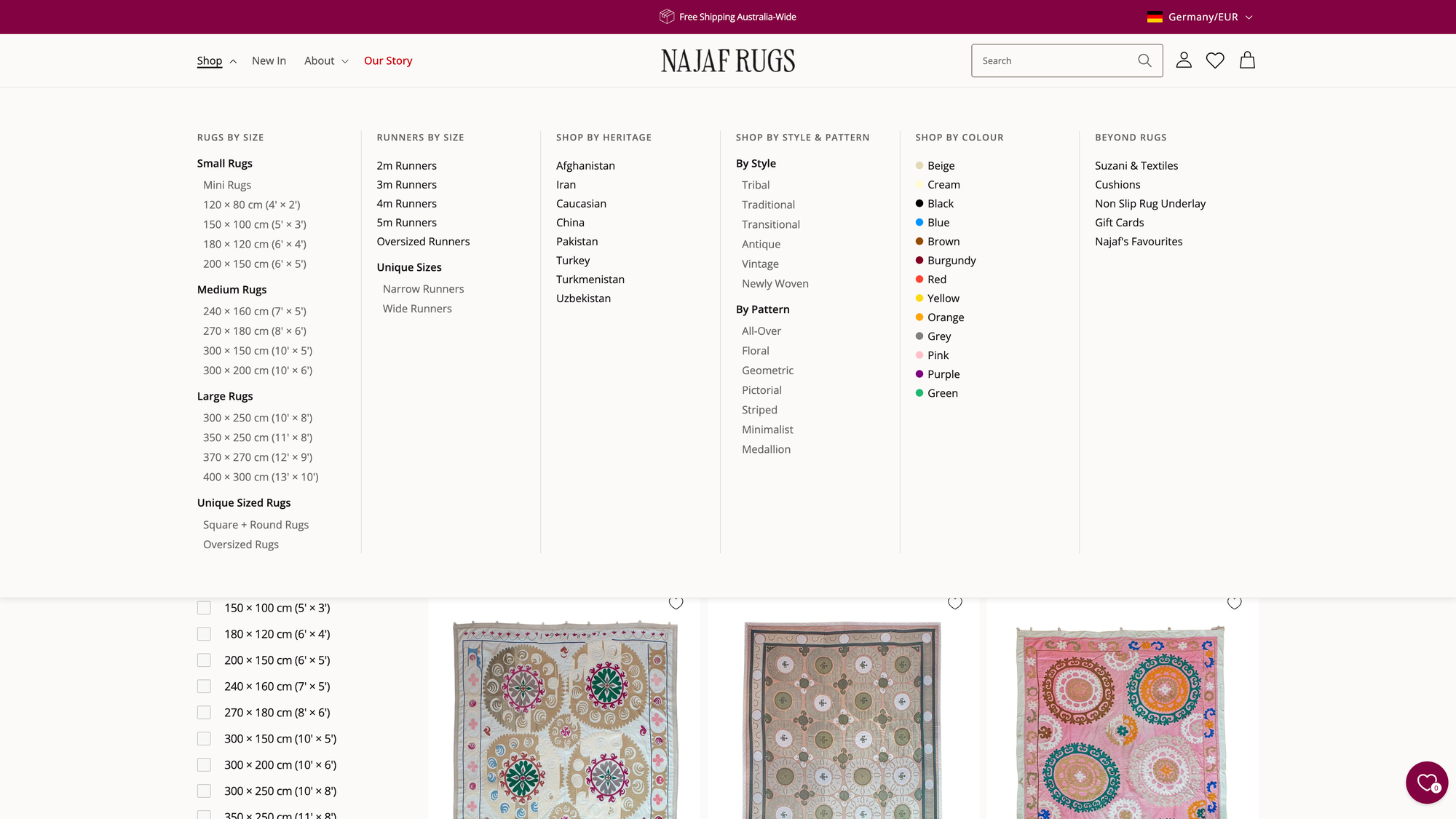Browse 2m Runners

(x=407, y=166)
